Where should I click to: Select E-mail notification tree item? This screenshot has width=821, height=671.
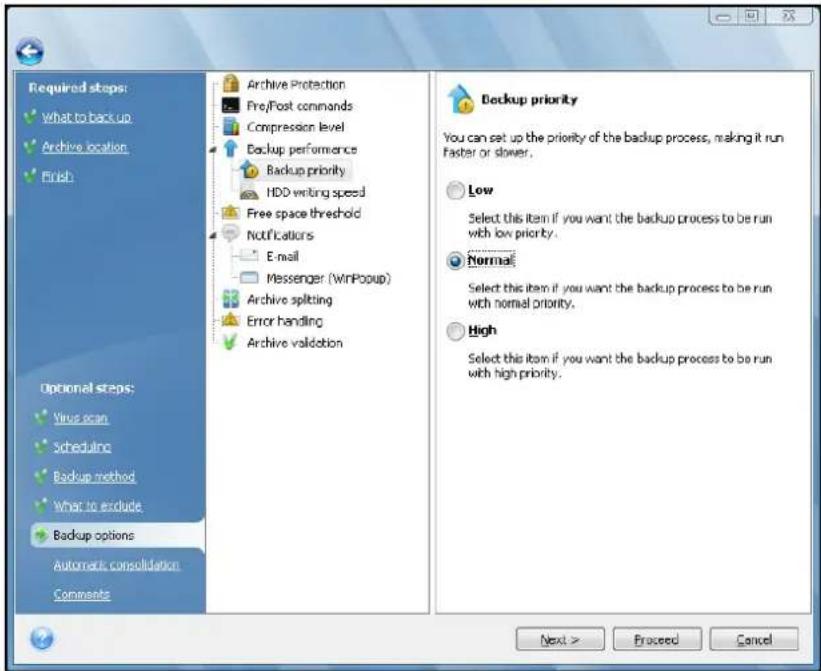point(282,256)
